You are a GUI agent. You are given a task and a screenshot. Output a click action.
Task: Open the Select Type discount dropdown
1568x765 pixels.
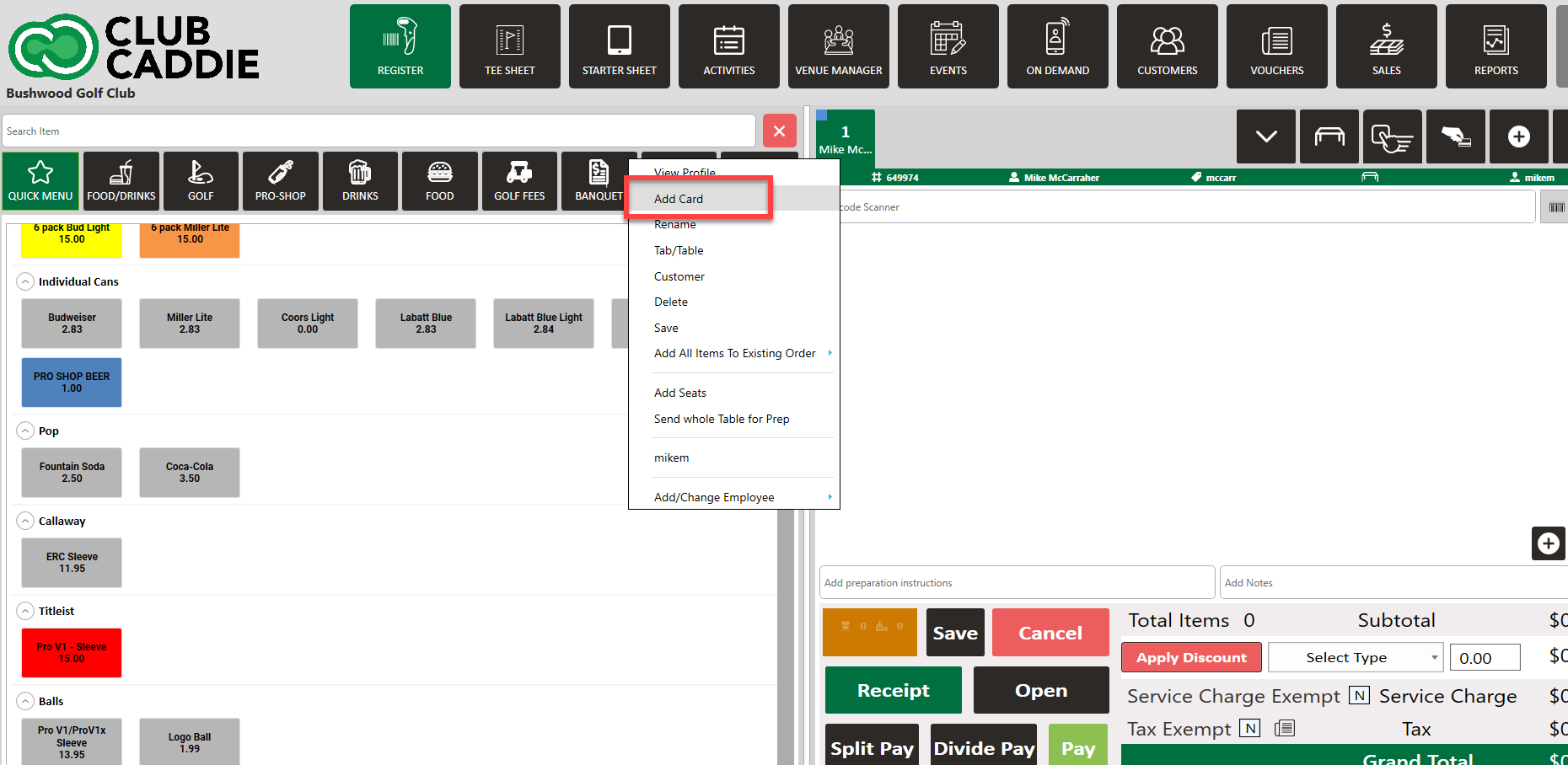click(1355, 658)
